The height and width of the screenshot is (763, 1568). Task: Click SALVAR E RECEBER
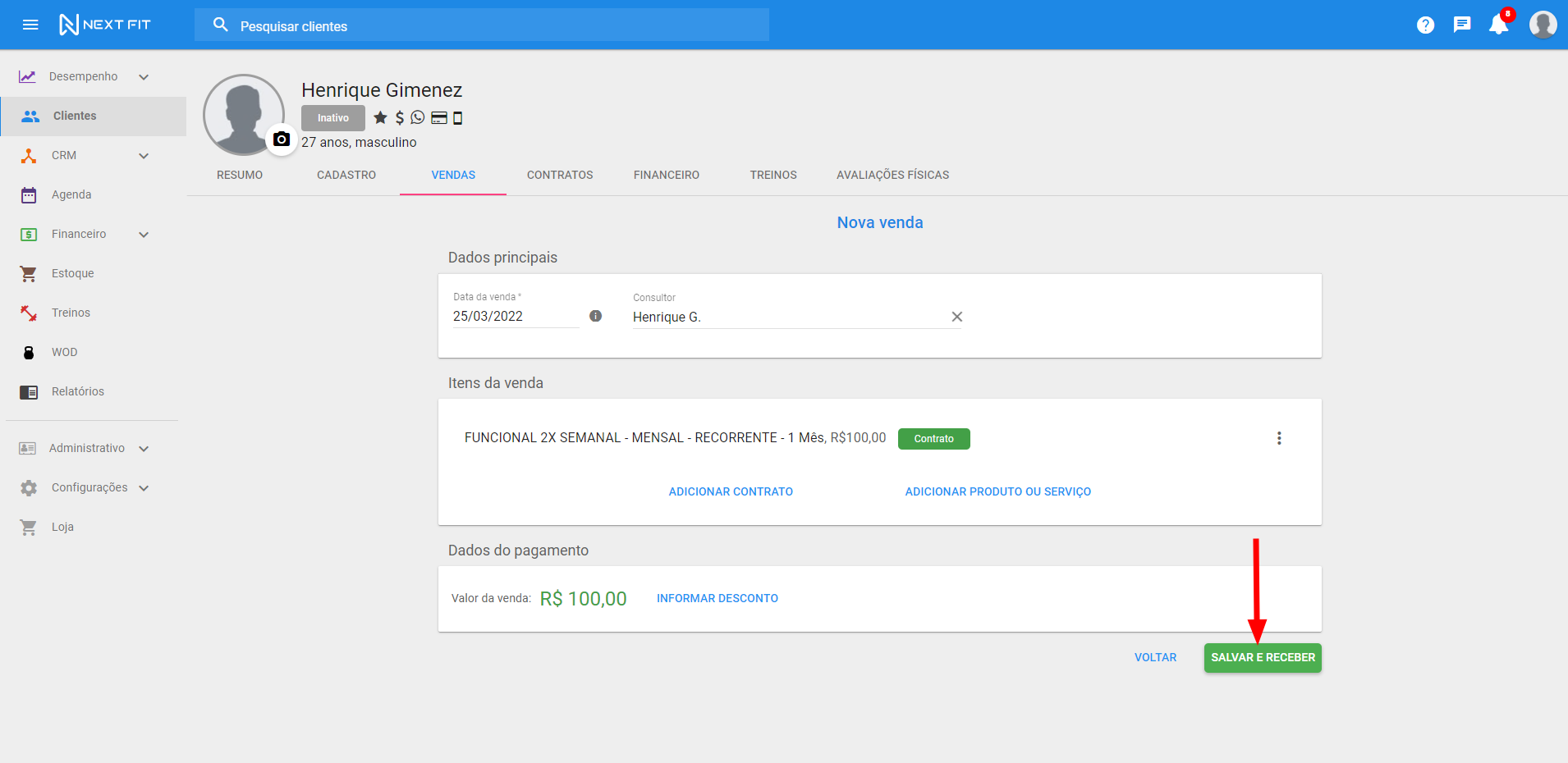coord(1263,657)
